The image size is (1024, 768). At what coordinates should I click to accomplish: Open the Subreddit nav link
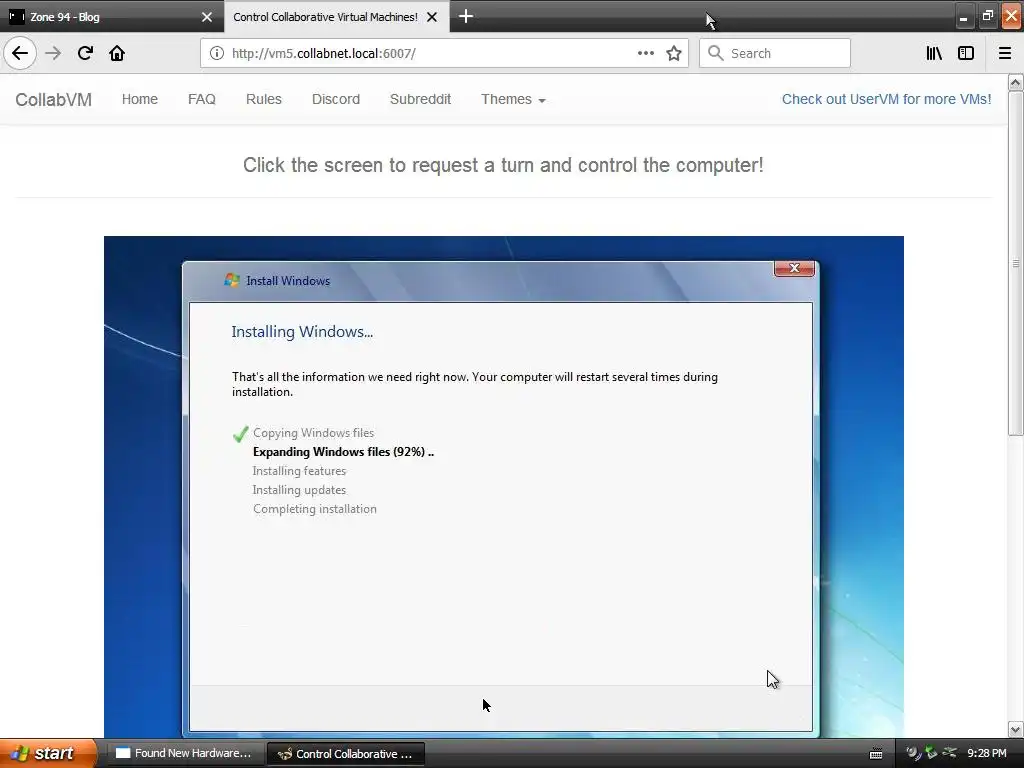[x=421, y=99]
